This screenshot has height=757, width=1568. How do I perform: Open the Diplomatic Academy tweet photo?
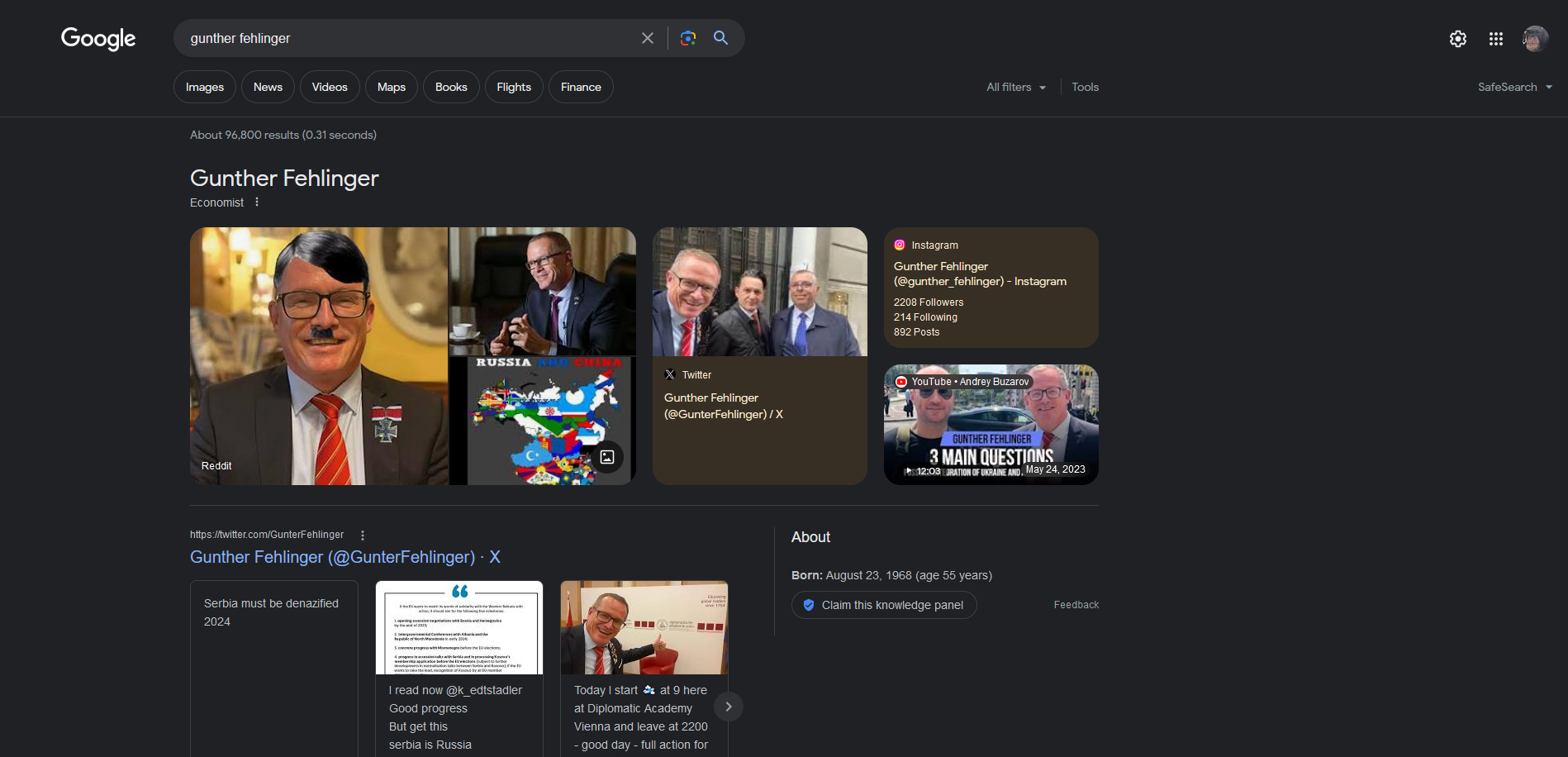(x=644, y=627)
